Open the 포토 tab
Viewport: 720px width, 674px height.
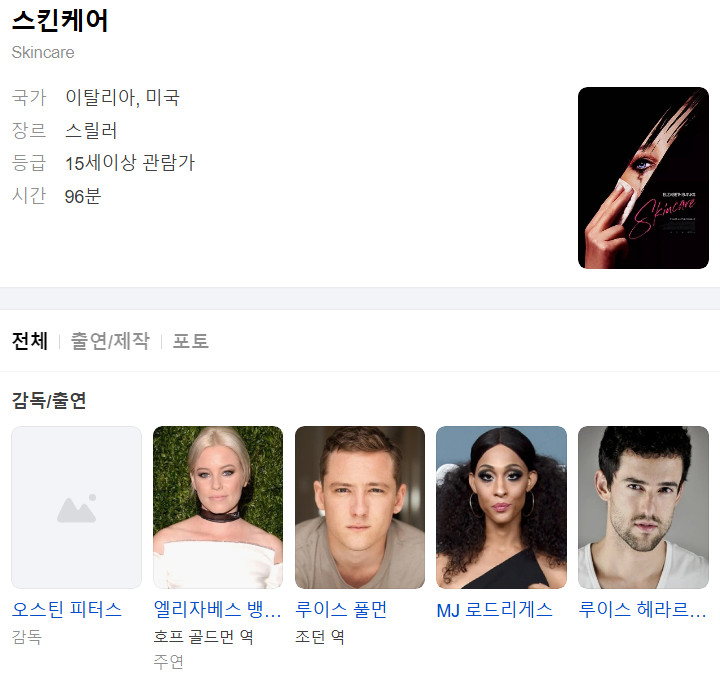(x=191, y=341)
